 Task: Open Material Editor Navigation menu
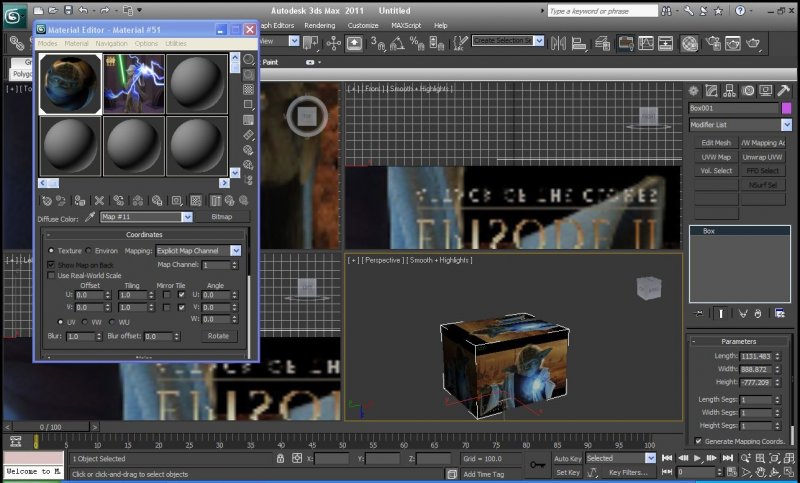click(111, 43)
